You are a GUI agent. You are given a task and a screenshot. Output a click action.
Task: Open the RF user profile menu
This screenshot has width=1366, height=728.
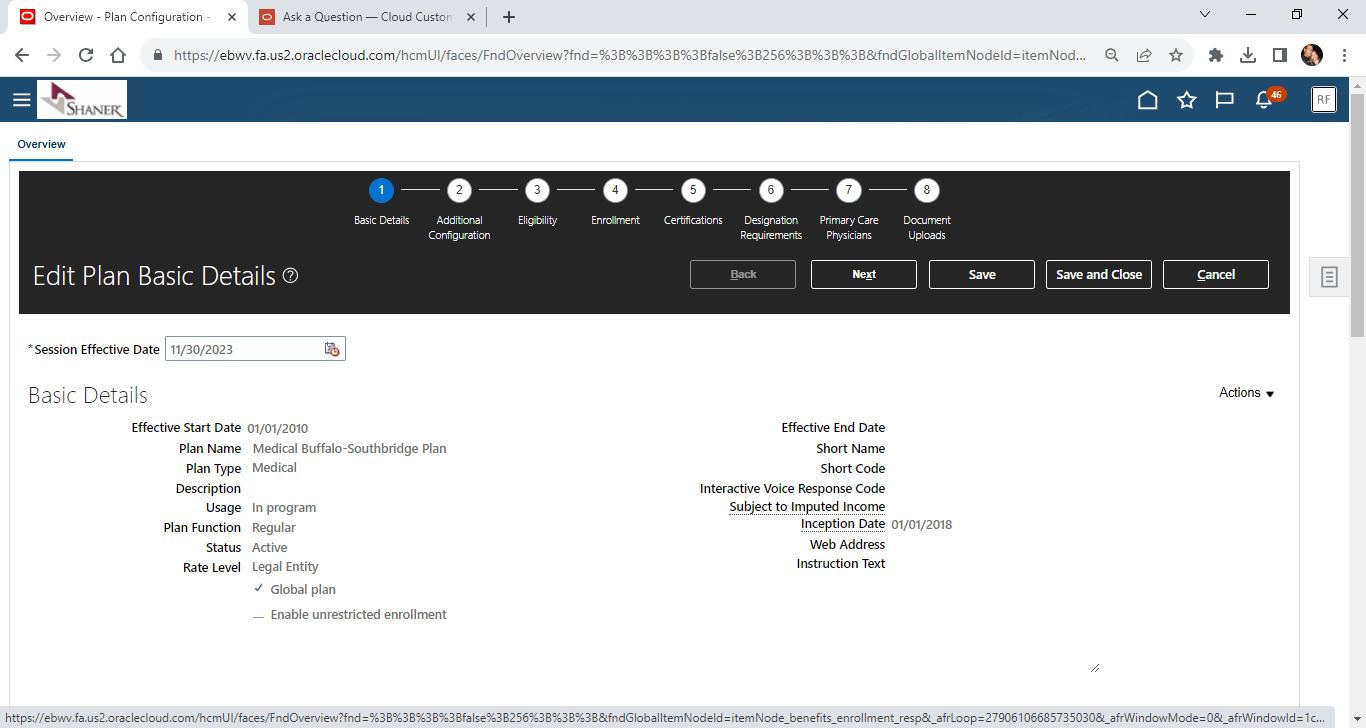tap(1323, 99)
